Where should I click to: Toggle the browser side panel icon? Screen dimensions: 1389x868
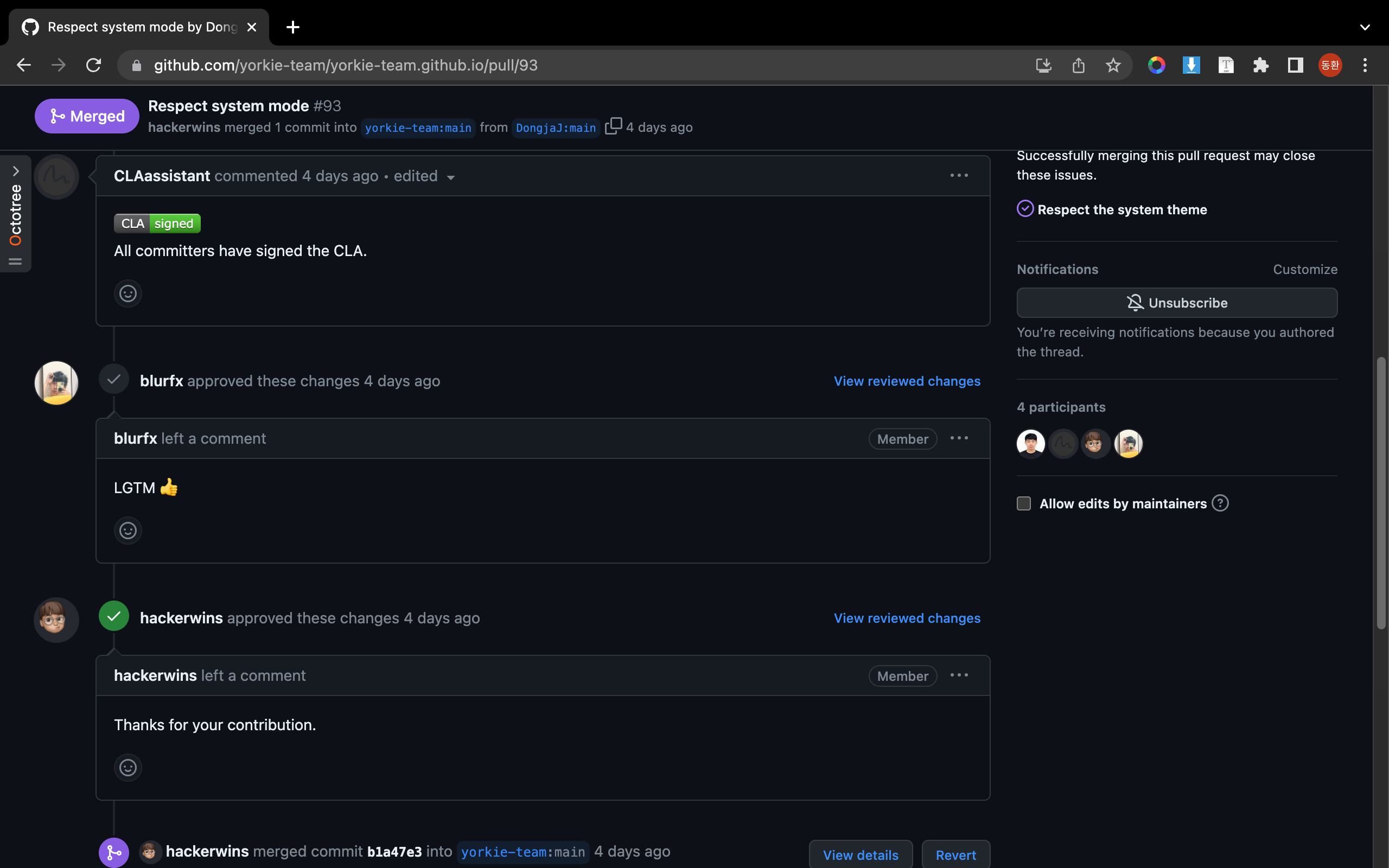click(x=1295, y=66)
